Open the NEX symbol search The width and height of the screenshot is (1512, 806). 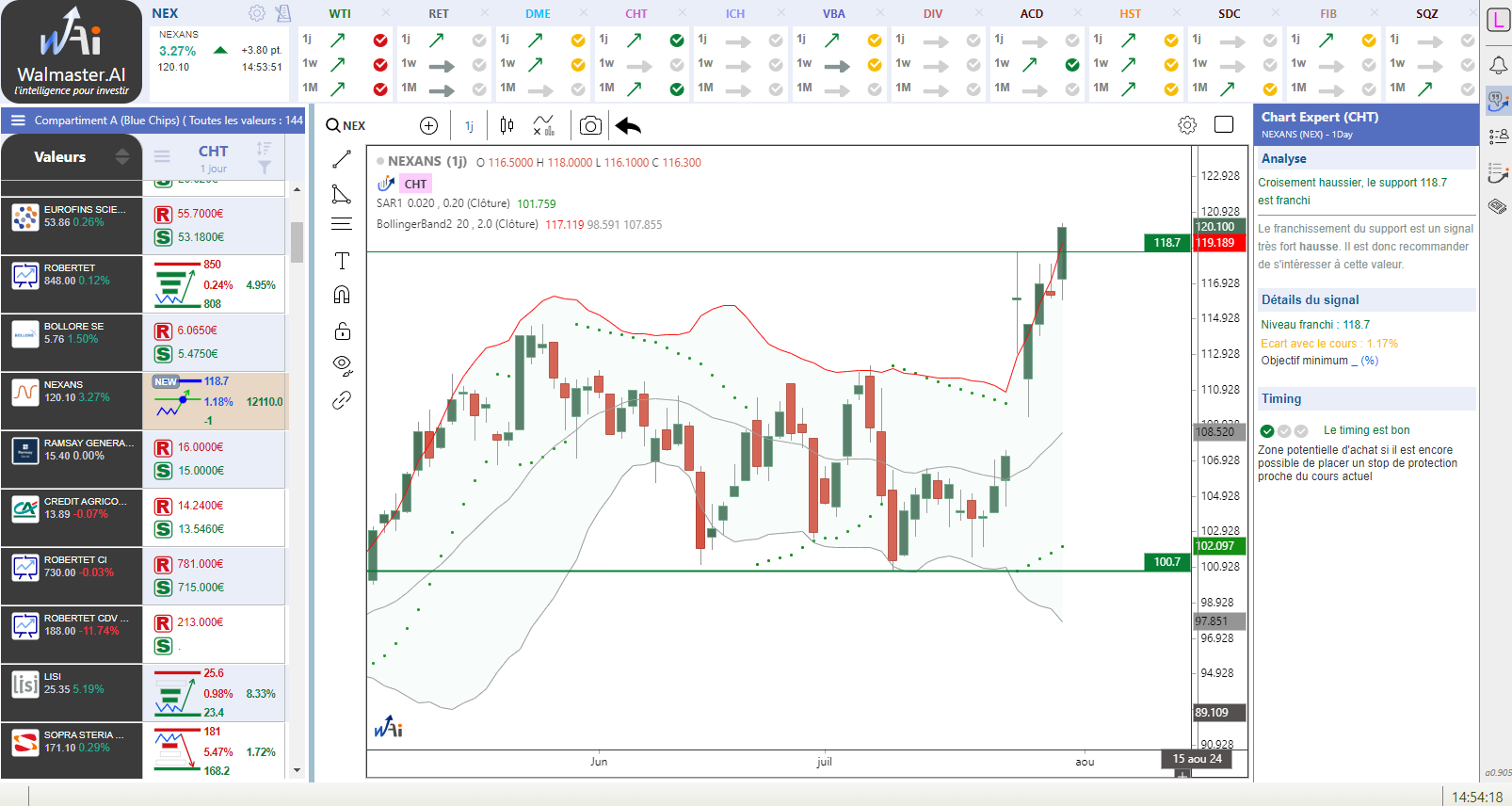coord(346,126)
